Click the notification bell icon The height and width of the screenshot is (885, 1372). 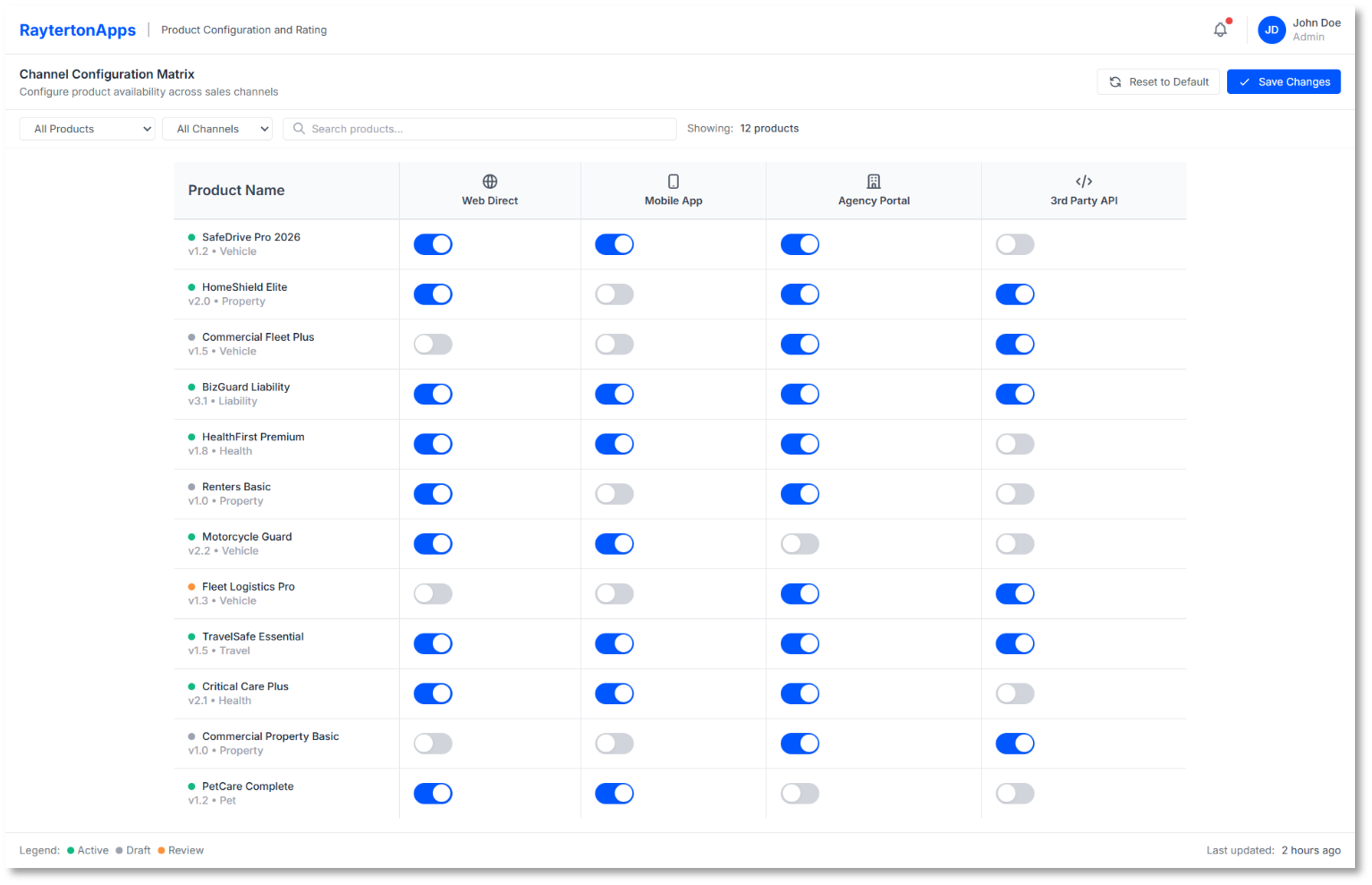(1220, 30)
